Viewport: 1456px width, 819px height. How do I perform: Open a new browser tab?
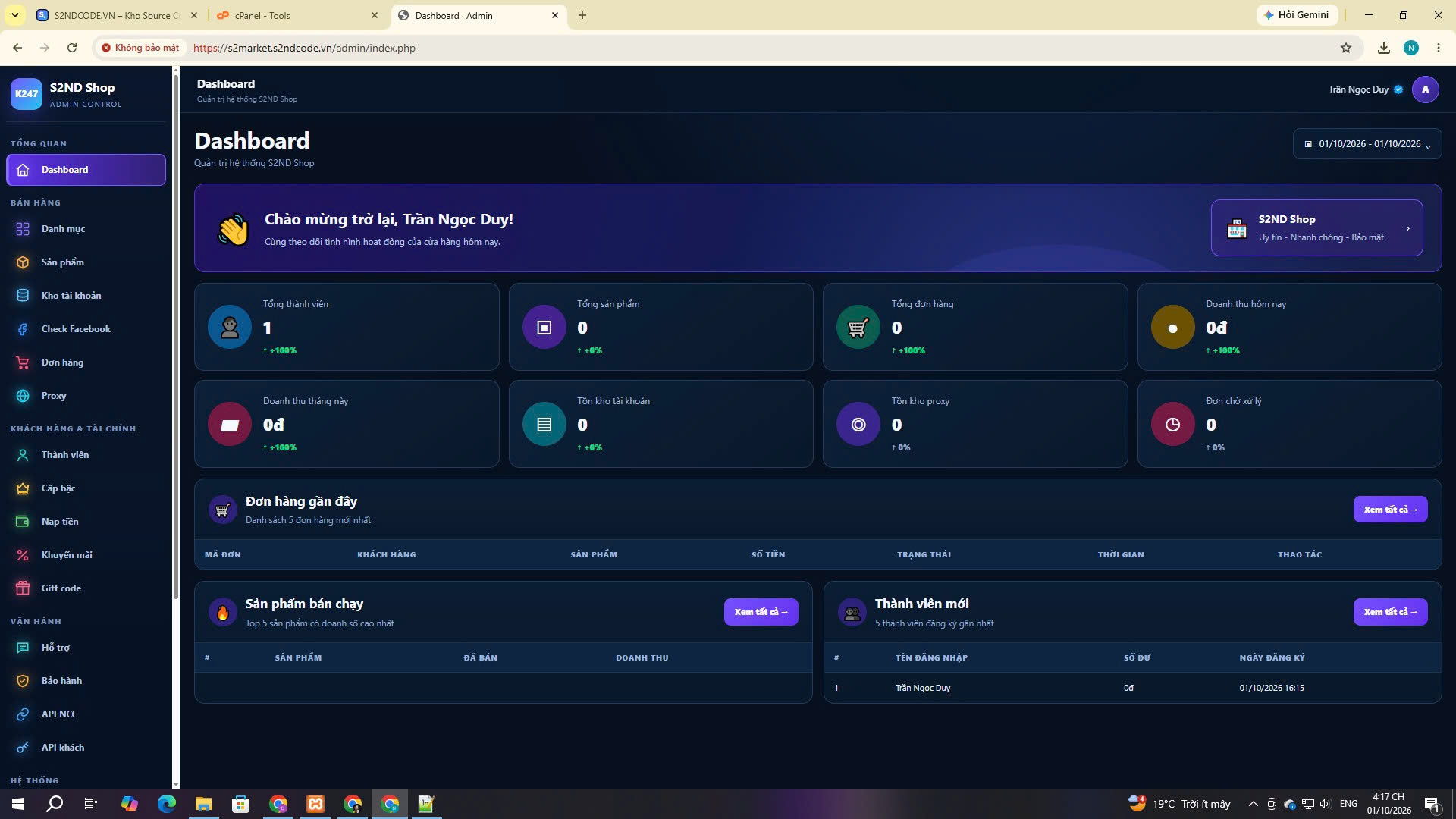coord(582,15)
